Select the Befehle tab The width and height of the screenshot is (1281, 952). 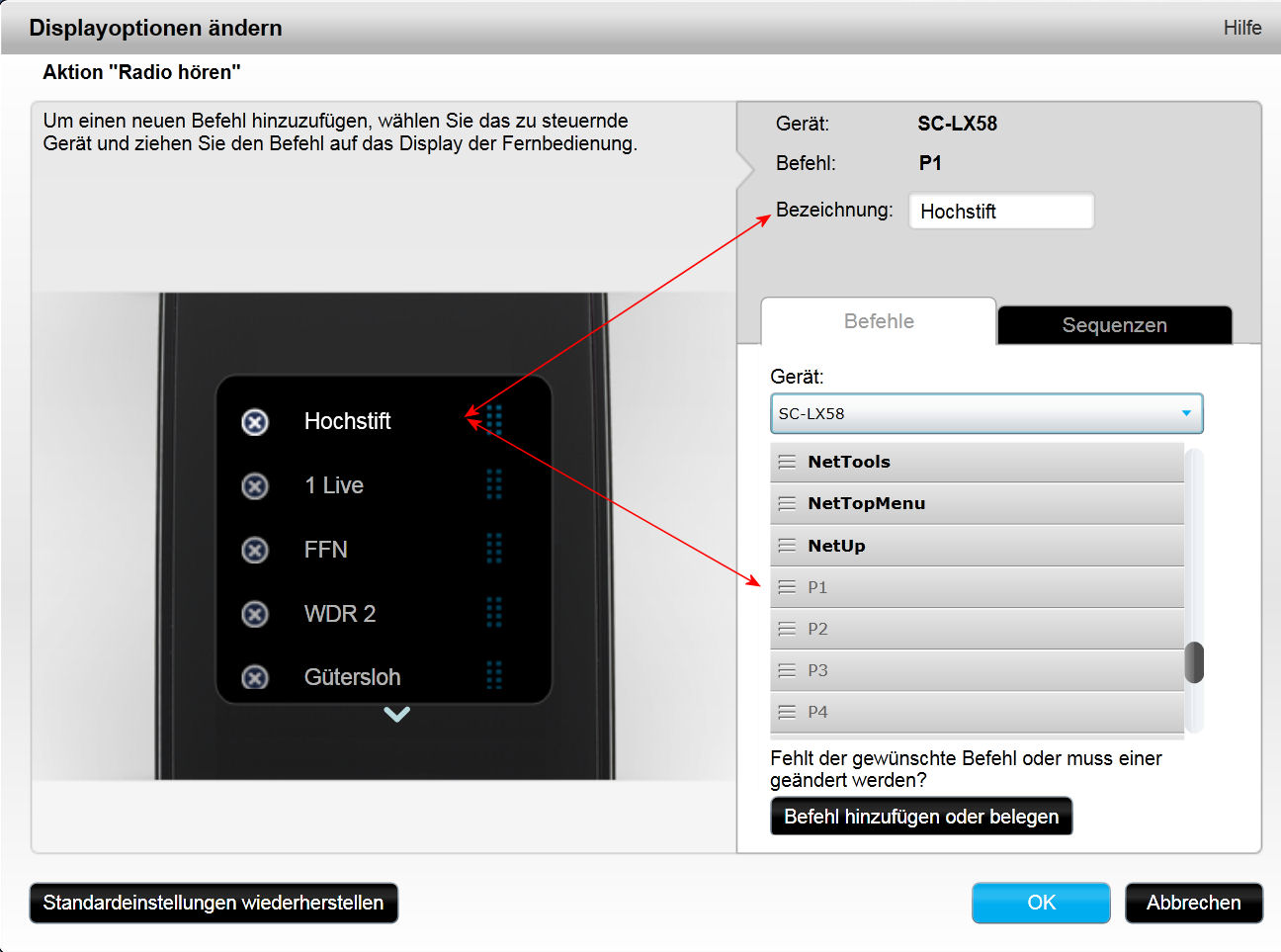coord(879,321)
